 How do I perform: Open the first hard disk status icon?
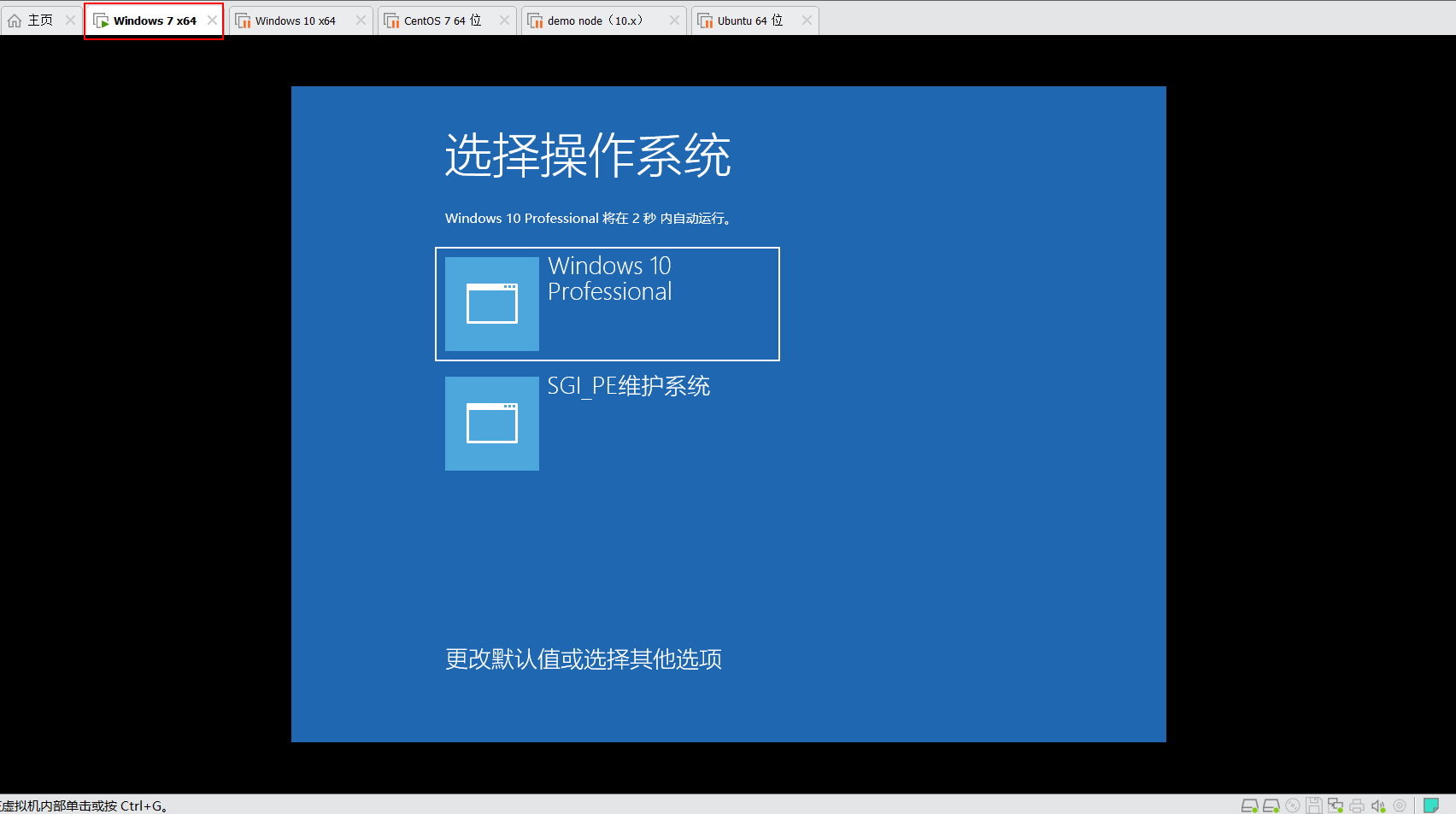pyautogui.click(x=1249, y=805)
